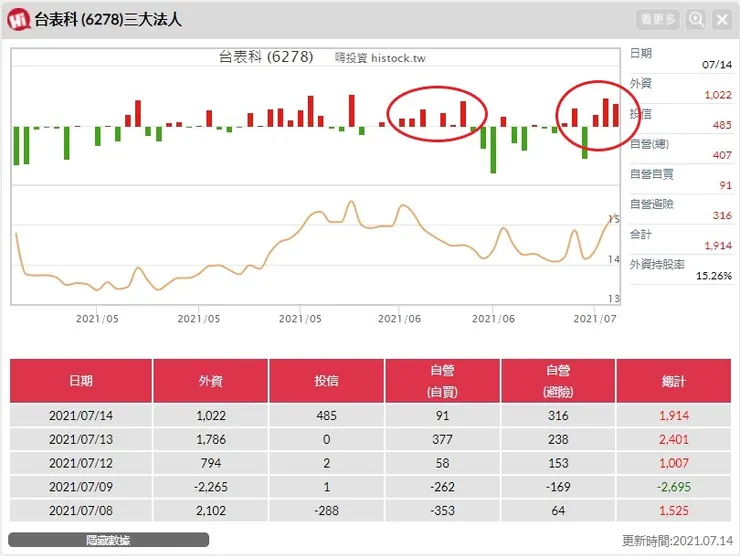Click date cell 2021/07/08
Screen dimensions: 740x556
pos(81,511)
